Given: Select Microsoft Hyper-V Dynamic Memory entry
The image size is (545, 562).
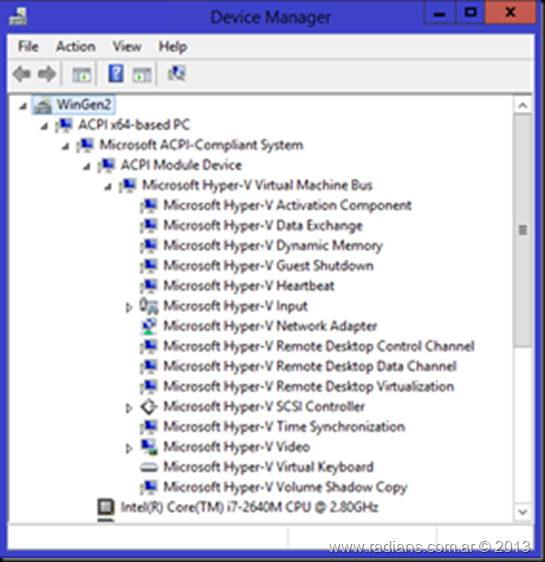Looking at the screenshot, I should pos(273,246).
